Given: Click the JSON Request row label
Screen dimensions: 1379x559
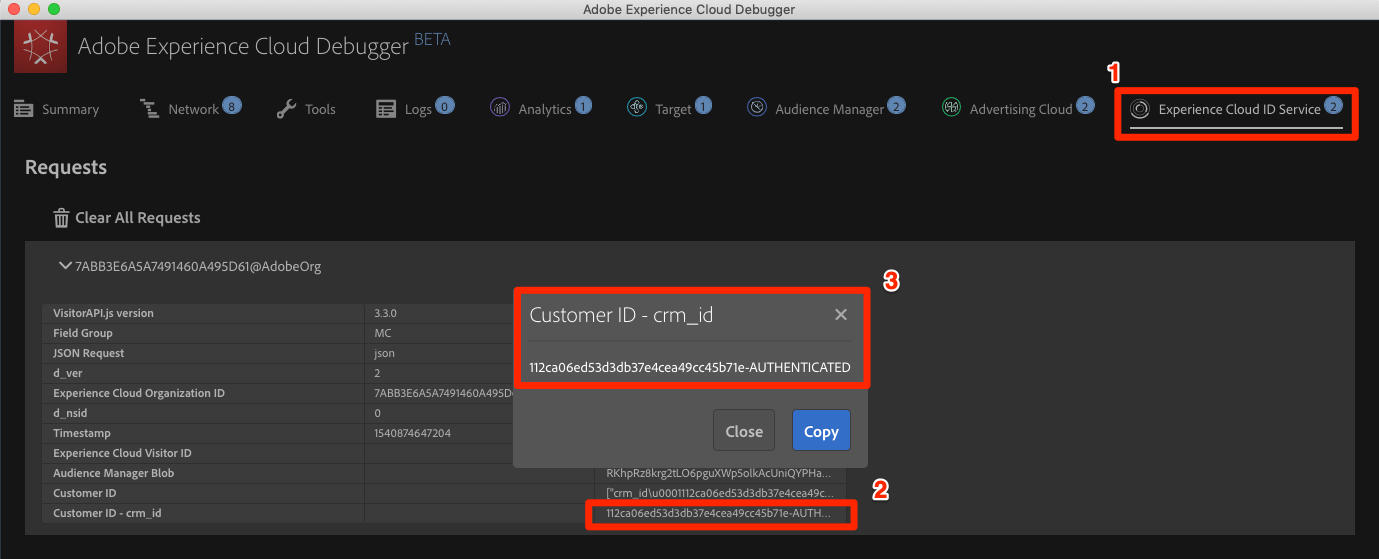Looking at the screenshot, I should 89,353.
